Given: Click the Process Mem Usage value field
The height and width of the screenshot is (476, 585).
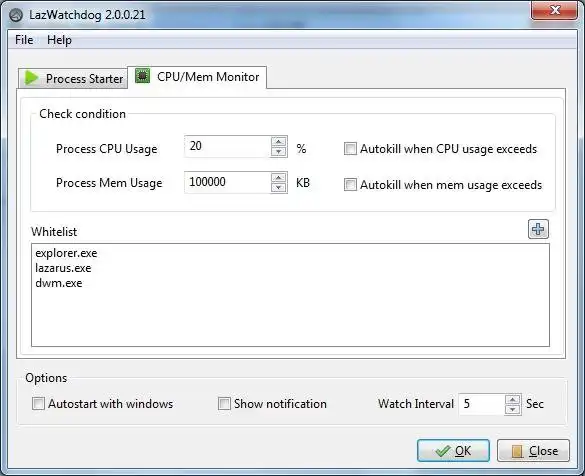Looking at the screenshot, I should [x=228, y=182].
